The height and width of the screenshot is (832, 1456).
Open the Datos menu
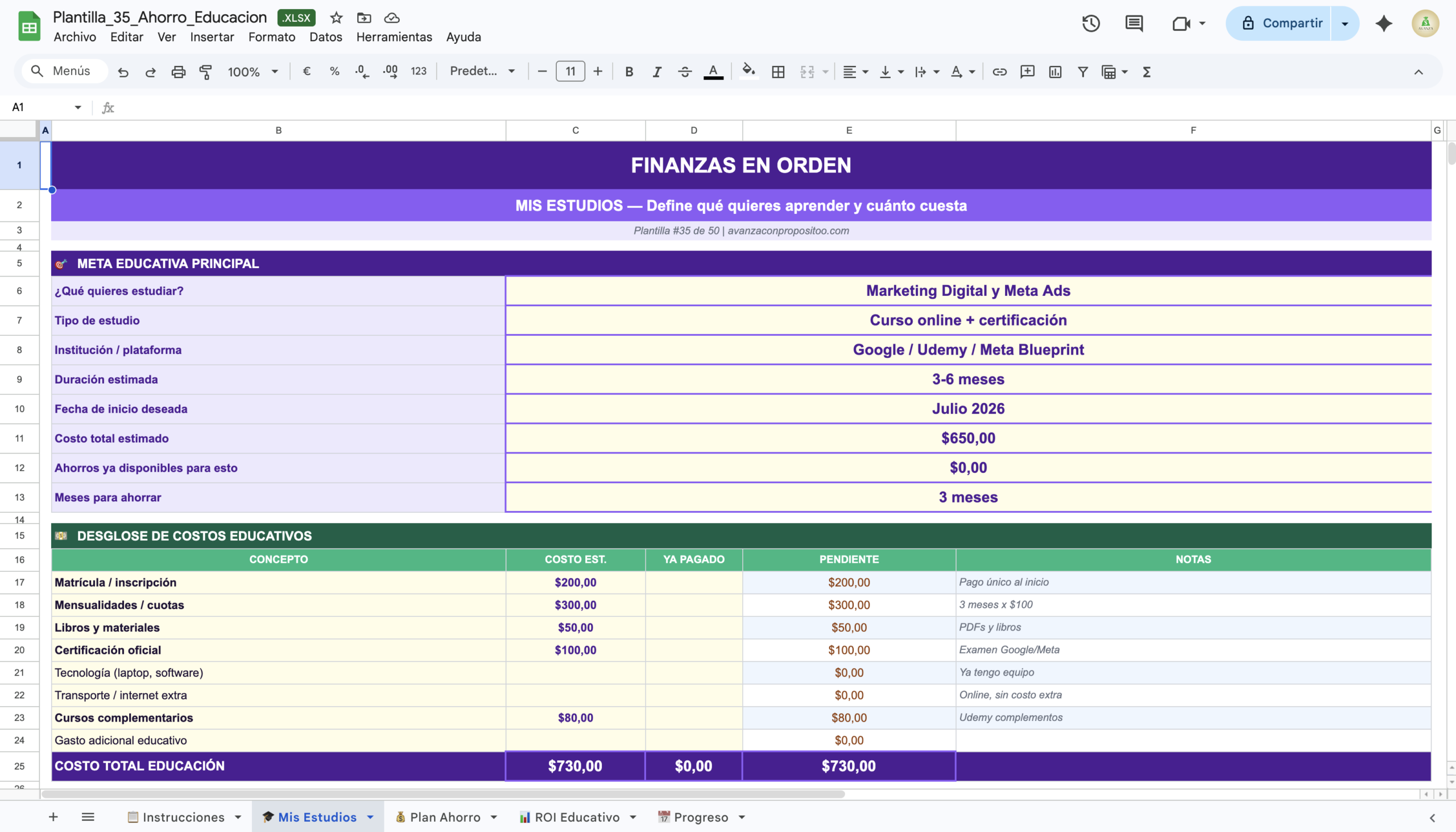coord(325,37)
